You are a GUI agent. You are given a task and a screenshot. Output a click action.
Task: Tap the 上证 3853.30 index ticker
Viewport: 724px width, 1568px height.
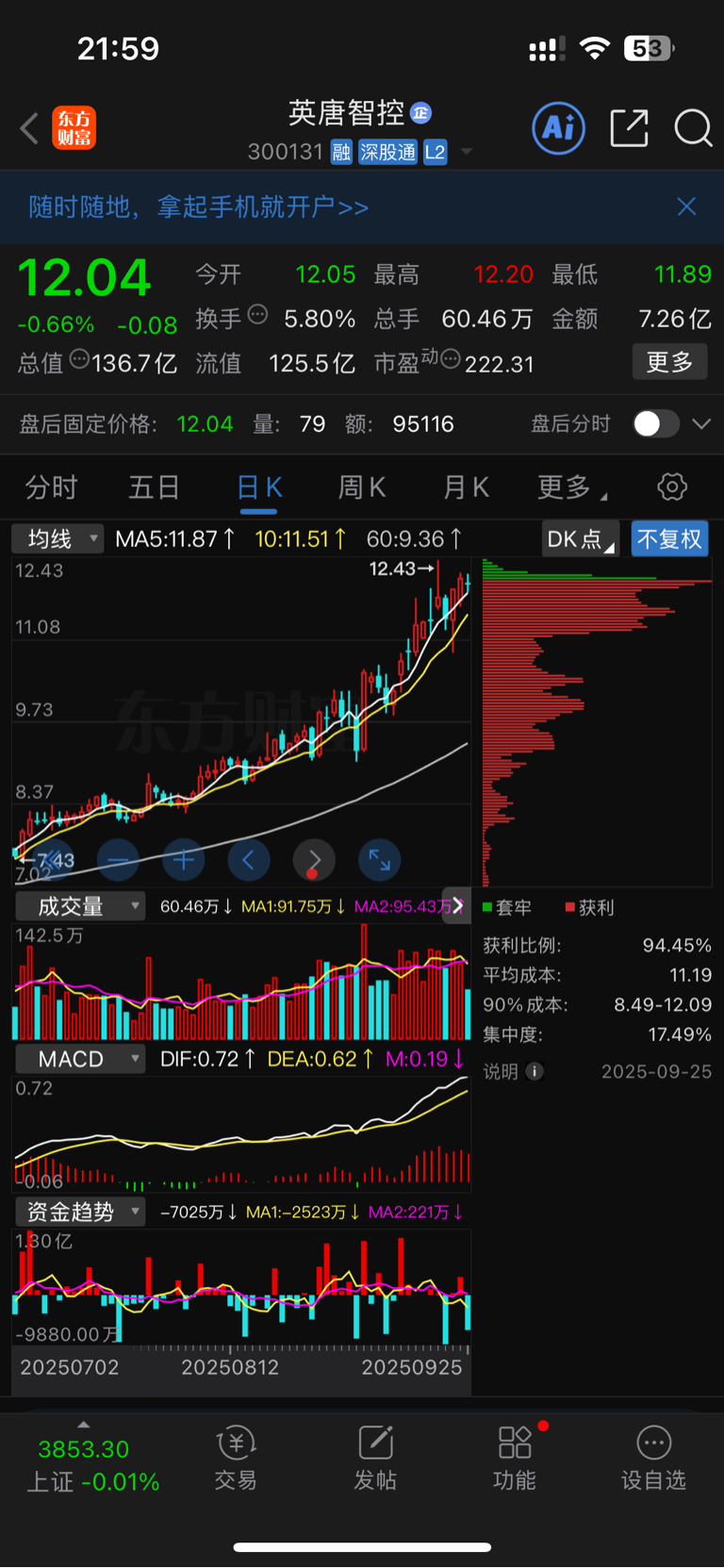click(92, 1465)
